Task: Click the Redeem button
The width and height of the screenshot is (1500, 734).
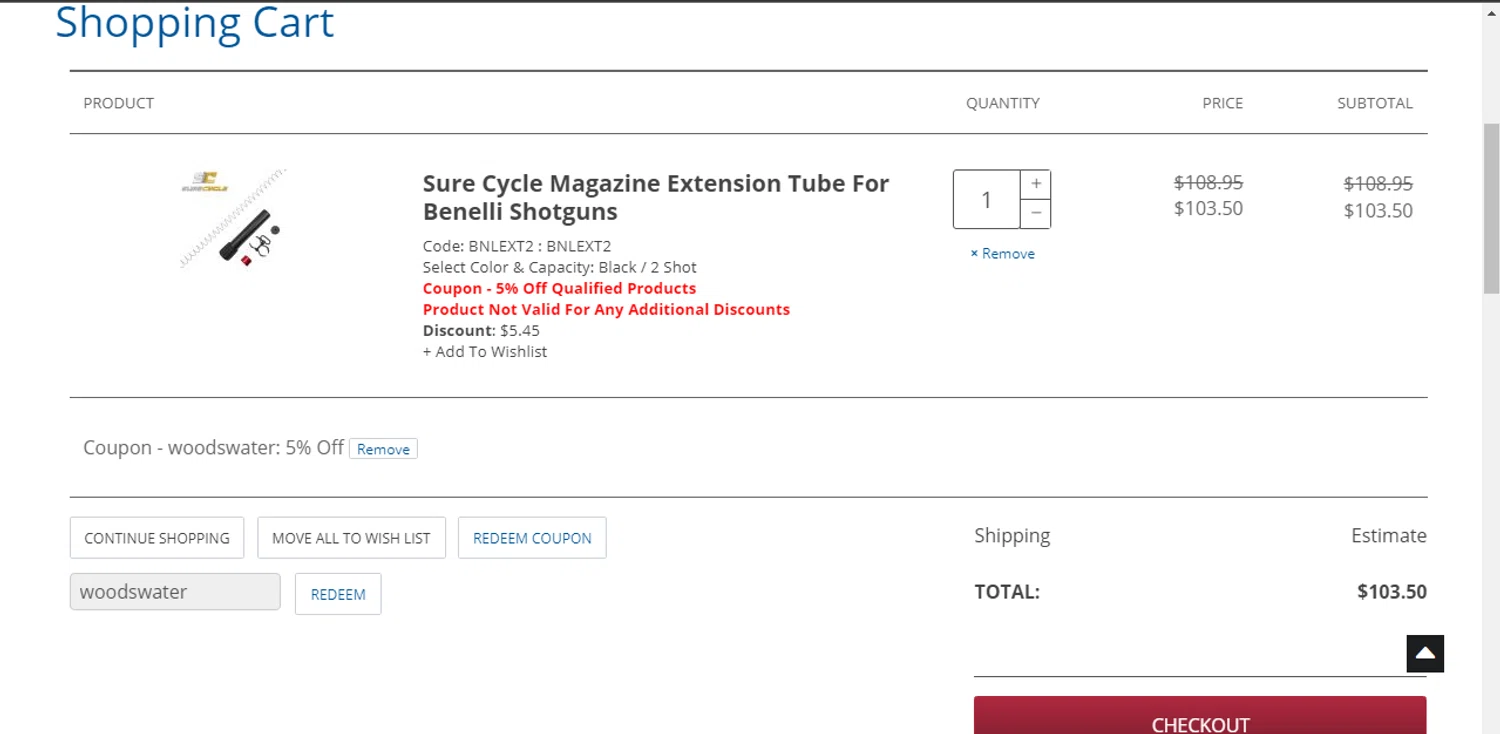Action: click(x=338, y=594)
